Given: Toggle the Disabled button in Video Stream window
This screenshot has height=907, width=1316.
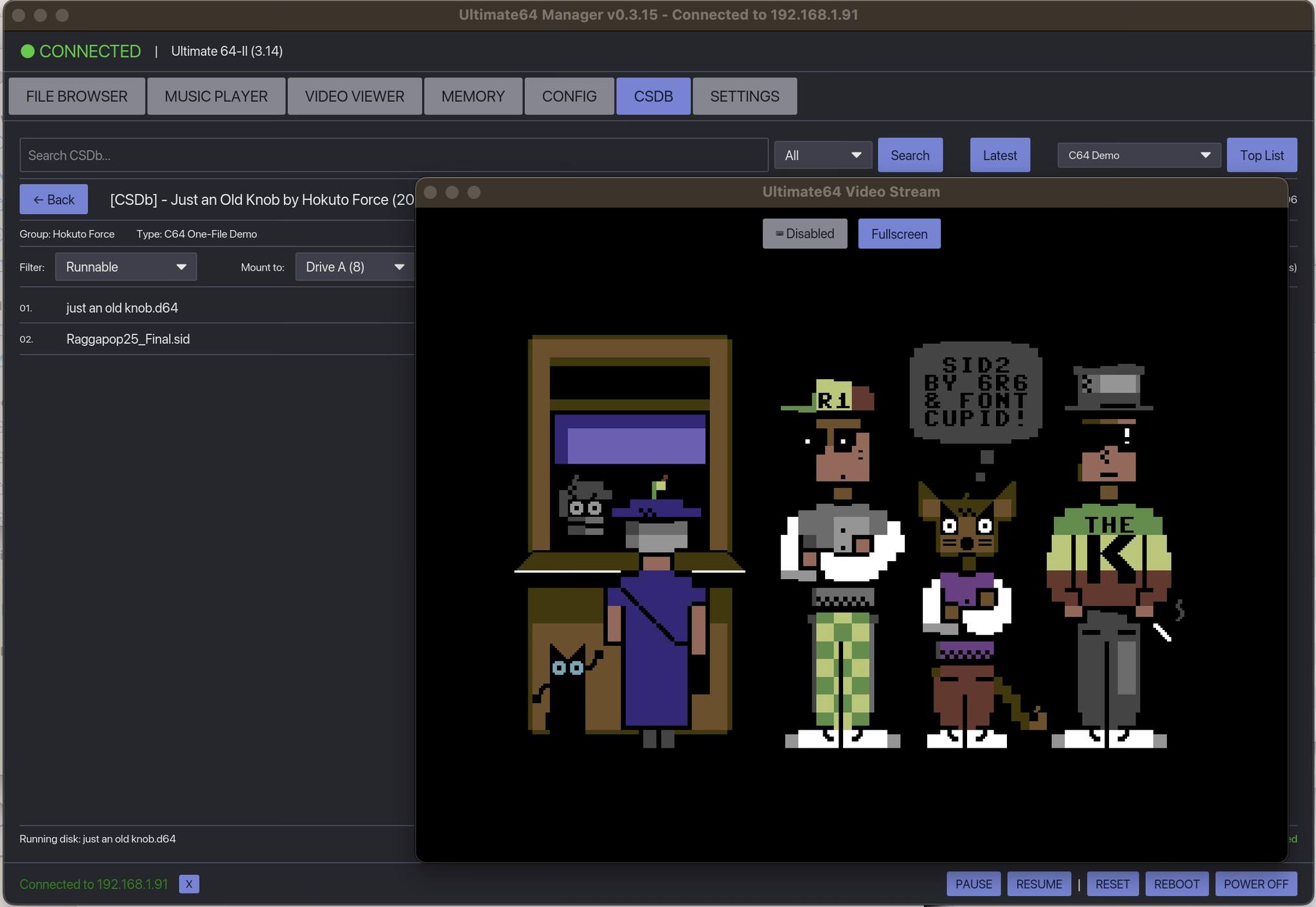Looking at the screenshot, I should (x=805, y=233).
